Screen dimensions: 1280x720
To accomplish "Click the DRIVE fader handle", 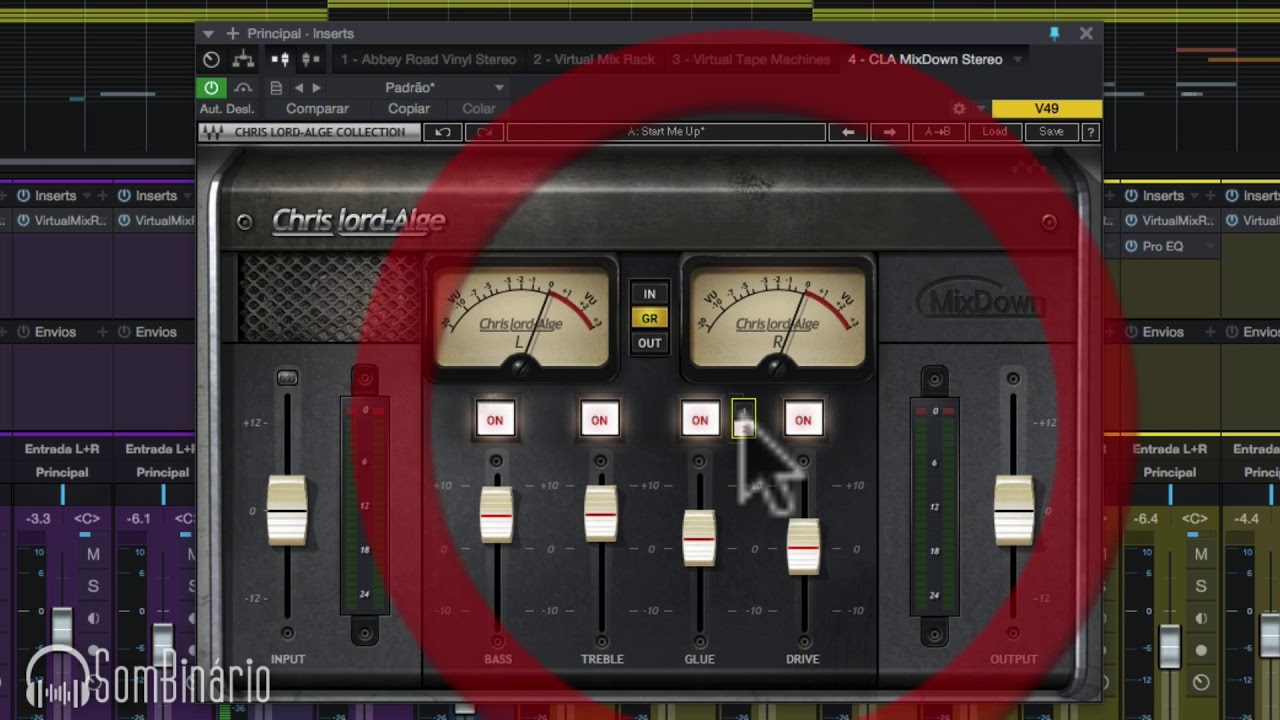I will click(x=803, y=547).
